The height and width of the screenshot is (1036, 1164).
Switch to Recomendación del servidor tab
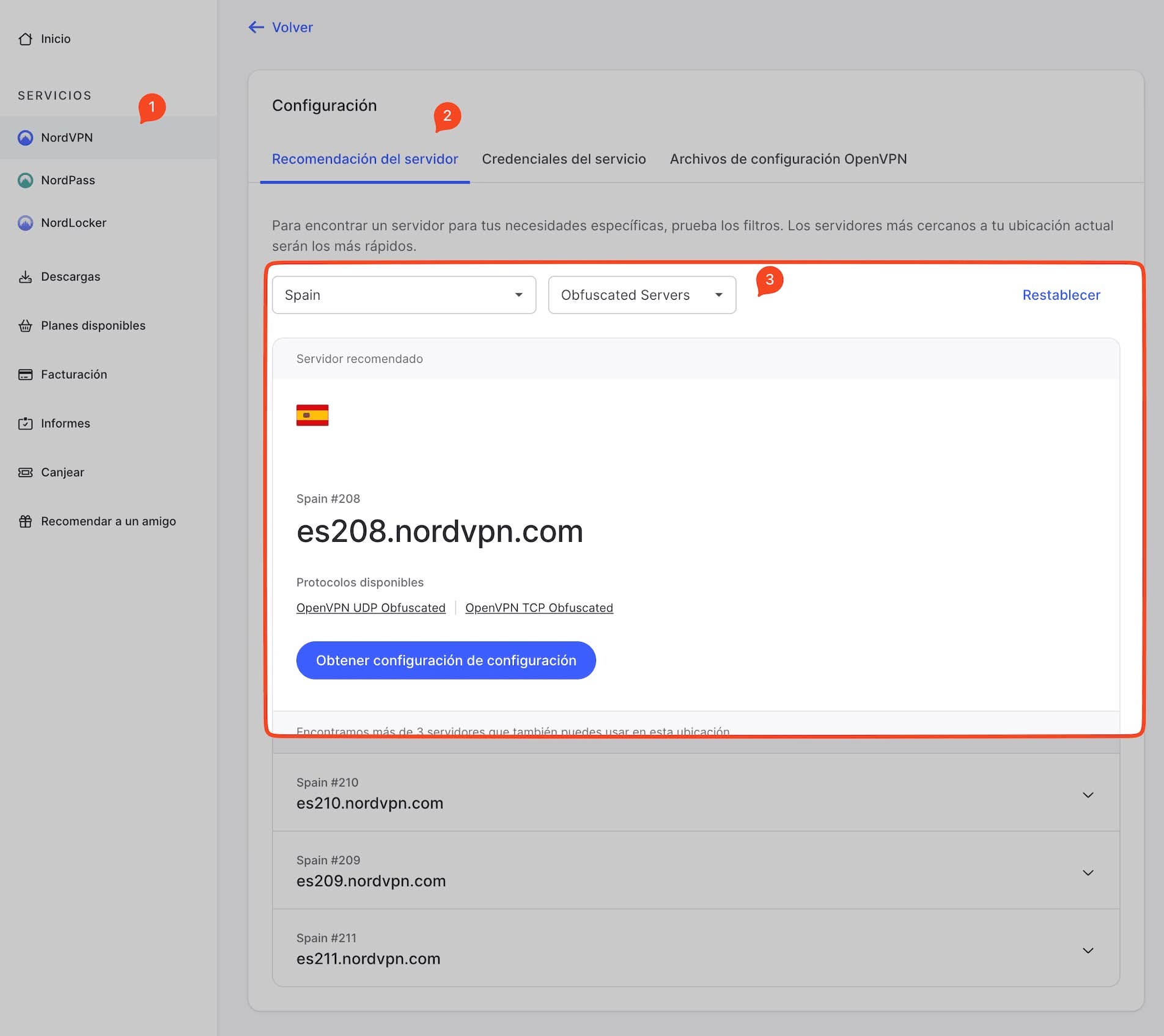pyautogui.click(x=365, y=159)
